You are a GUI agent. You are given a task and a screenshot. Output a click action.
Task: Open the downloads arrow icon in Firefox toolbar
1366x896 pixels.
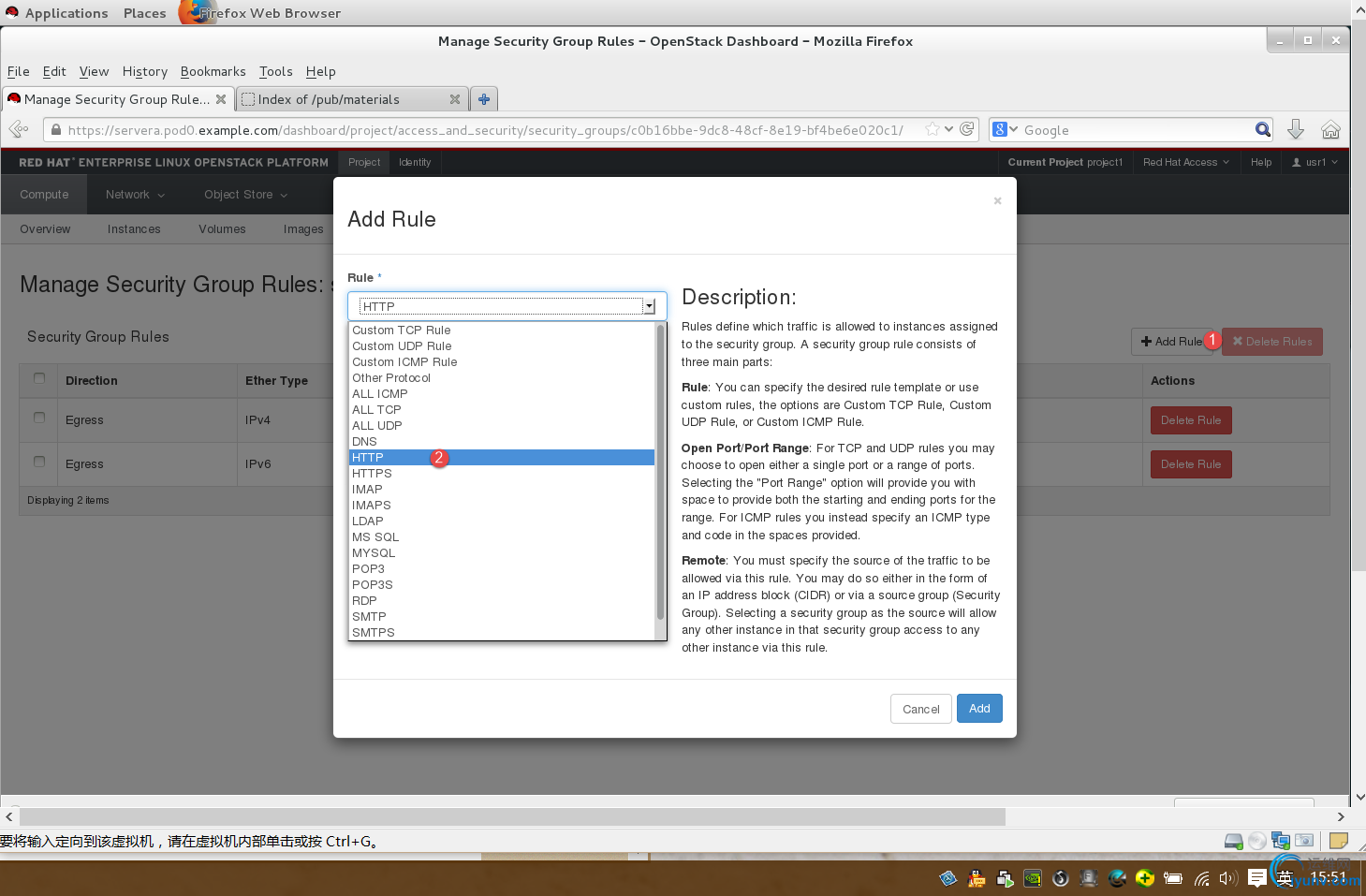[x=1296, y=129]
